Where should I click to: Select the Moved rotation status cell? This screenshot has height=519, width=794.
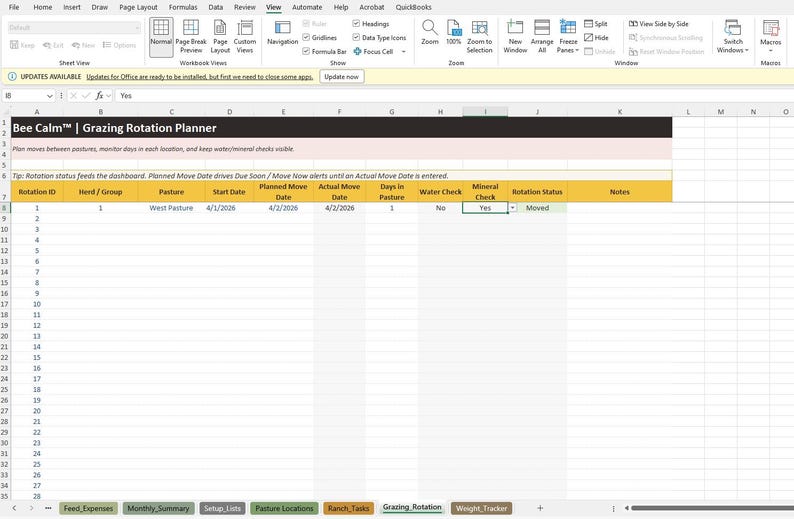coord(537,208)
